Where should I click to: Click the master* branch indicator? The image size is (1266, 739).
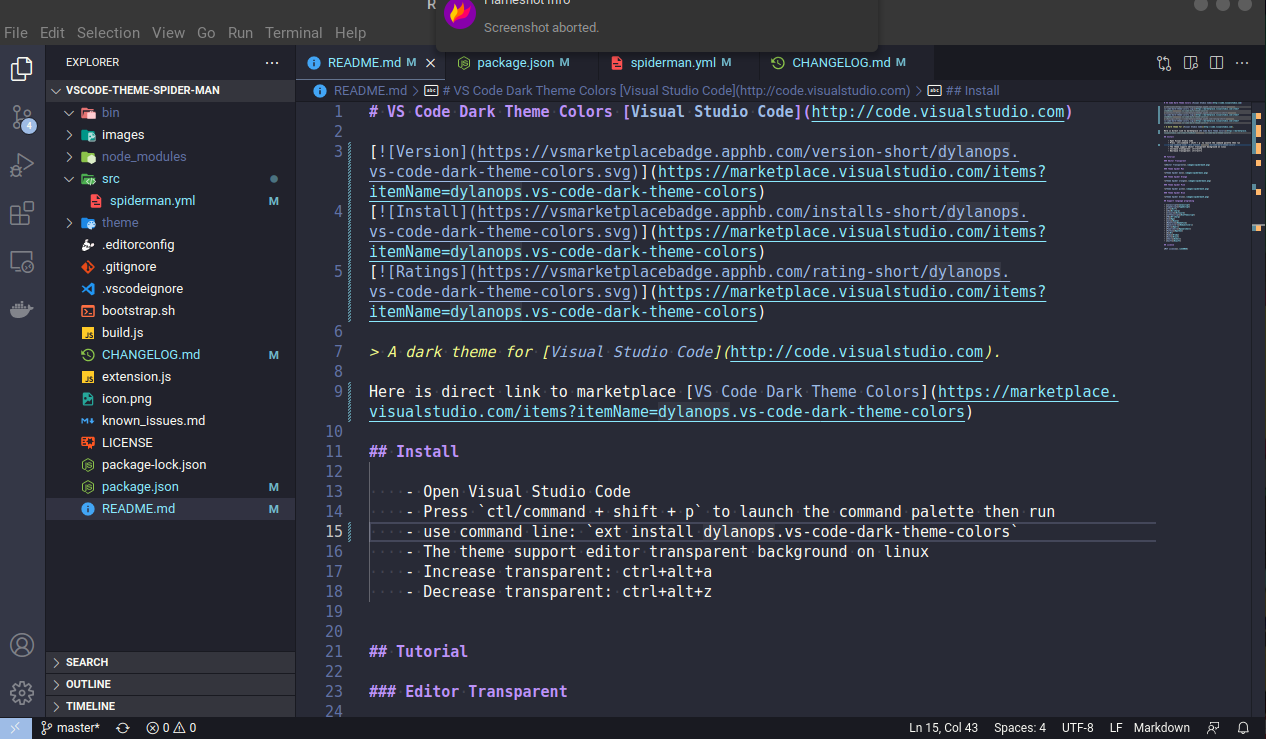pos(70,728)
